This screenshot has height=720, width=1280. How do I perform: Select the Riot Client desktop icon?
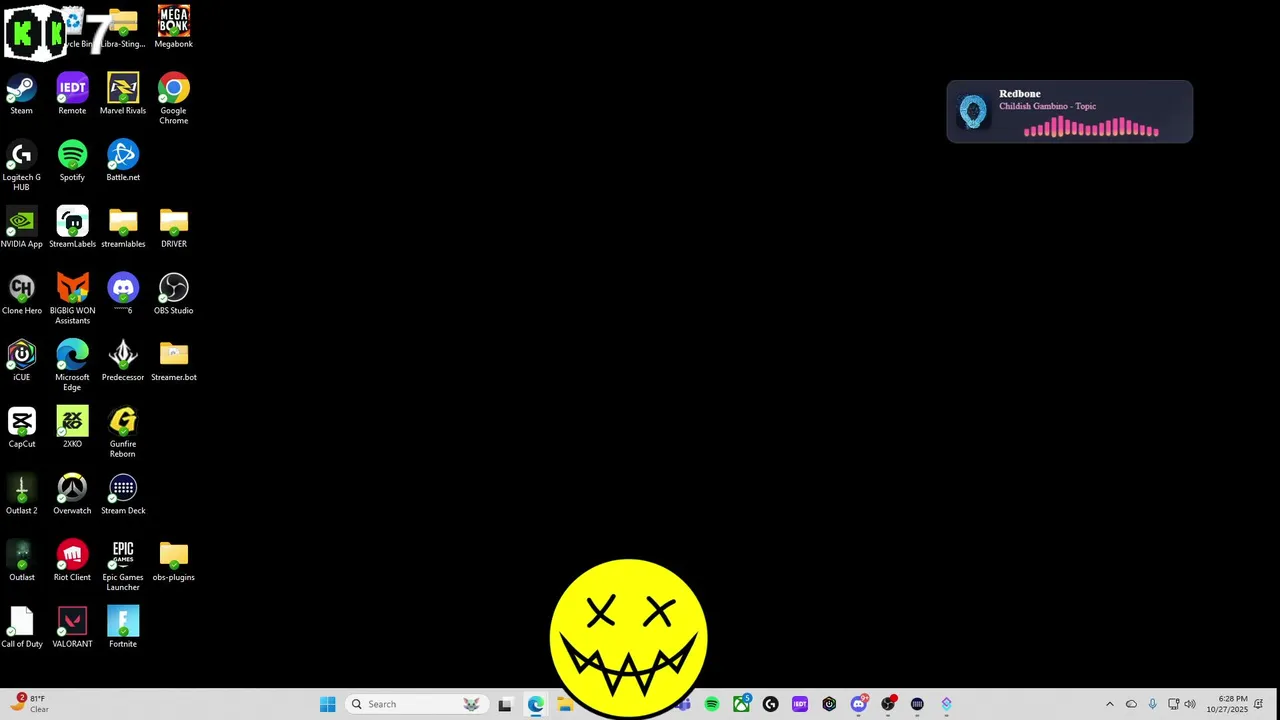click(72, 561)
